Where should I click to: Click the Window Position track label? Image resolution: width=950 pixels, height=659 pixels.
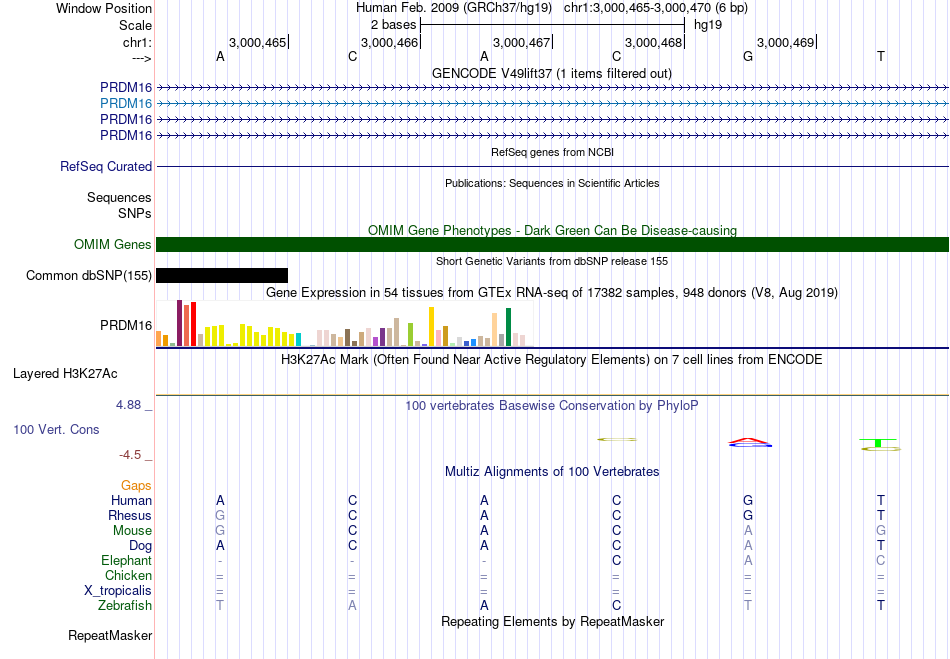tap(104, 8)
